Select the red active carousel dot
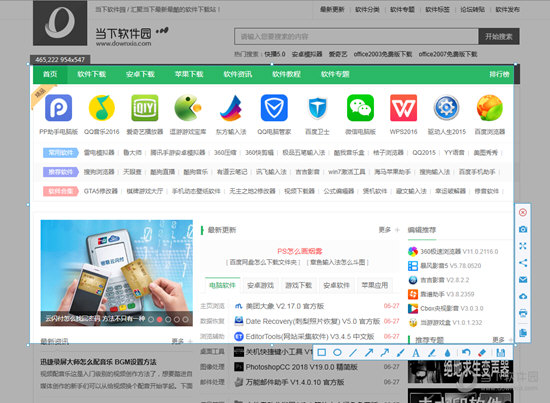550x403 pixels. [160, 320]
